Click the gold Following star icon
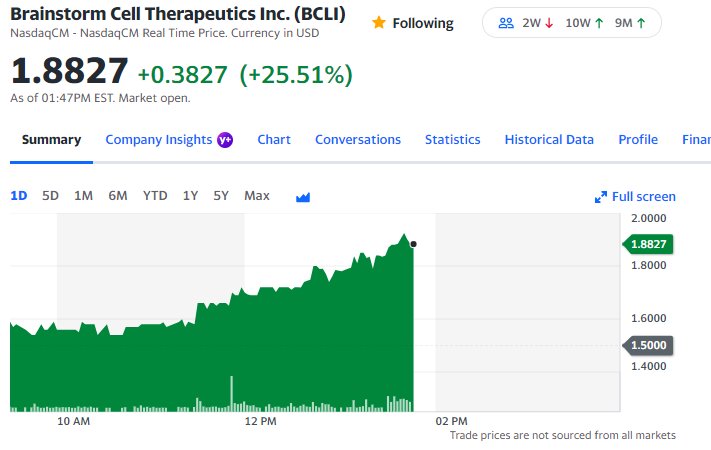Viewport: 711px width, 450px height. click(x=379, y=22)
